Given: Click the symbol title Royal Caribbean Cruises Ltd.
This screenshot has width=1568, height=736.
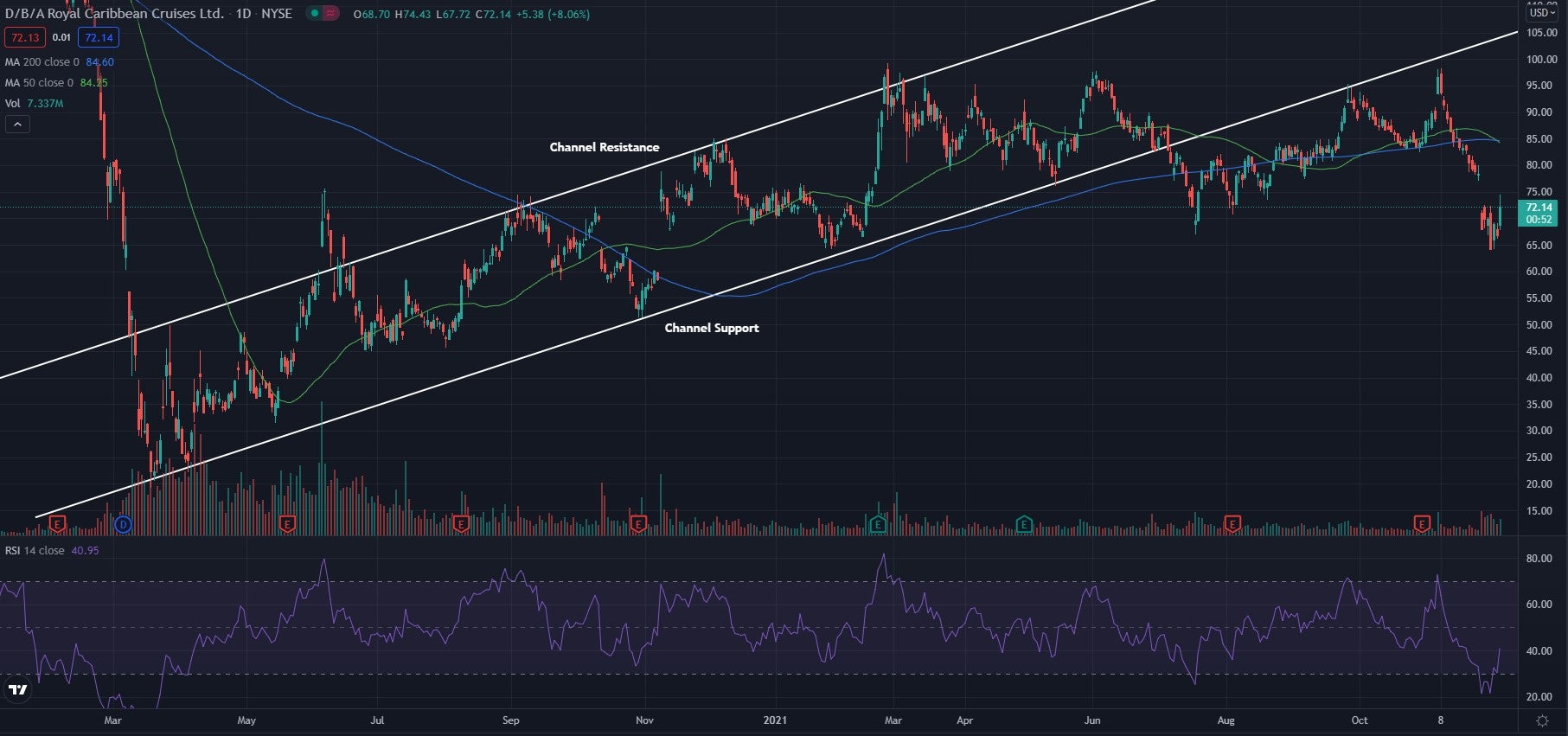Looking at the screenshot, I should click(114, 14).
